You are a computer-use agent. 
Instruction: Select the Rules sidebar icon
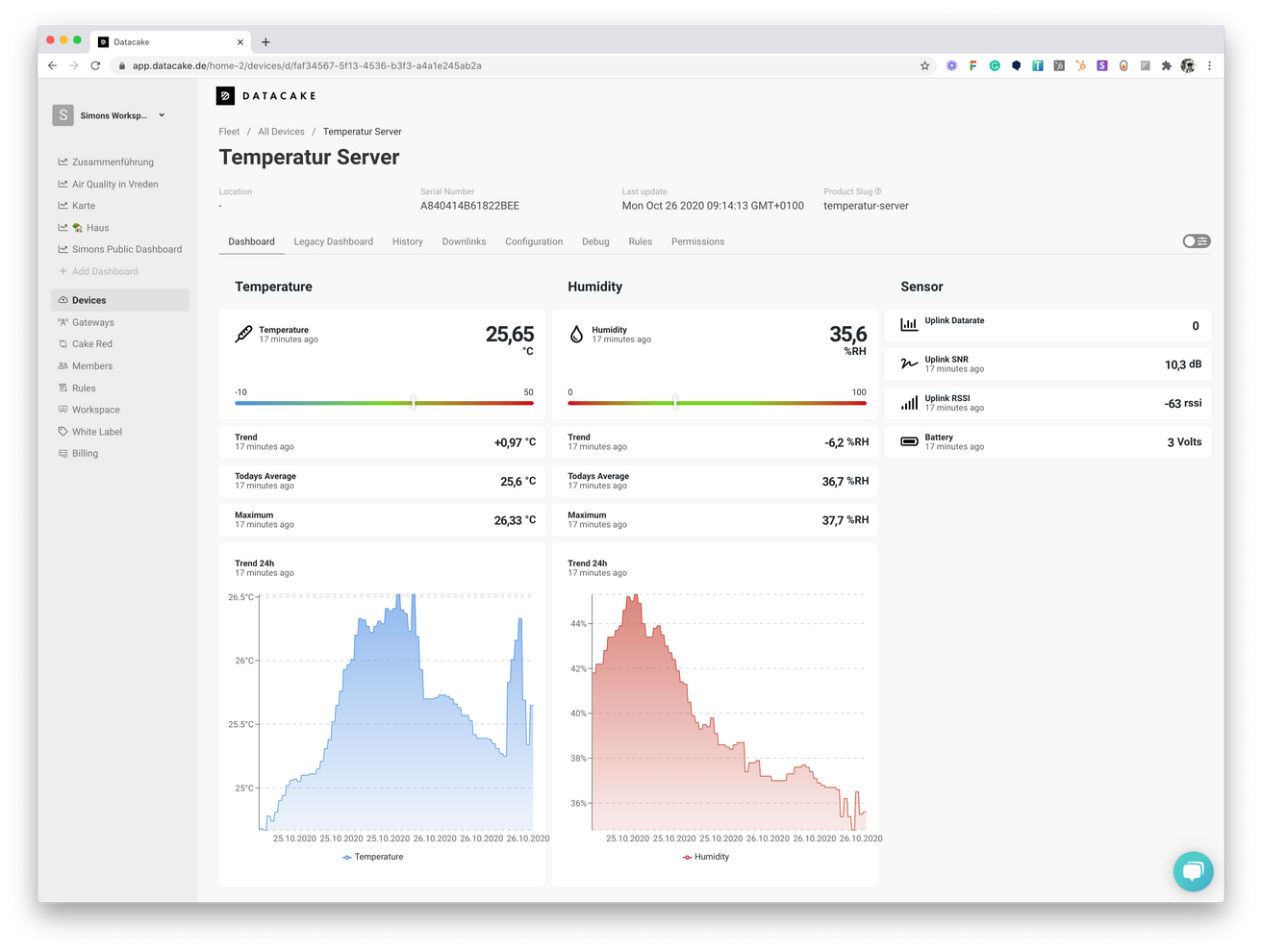coord(63,388)
